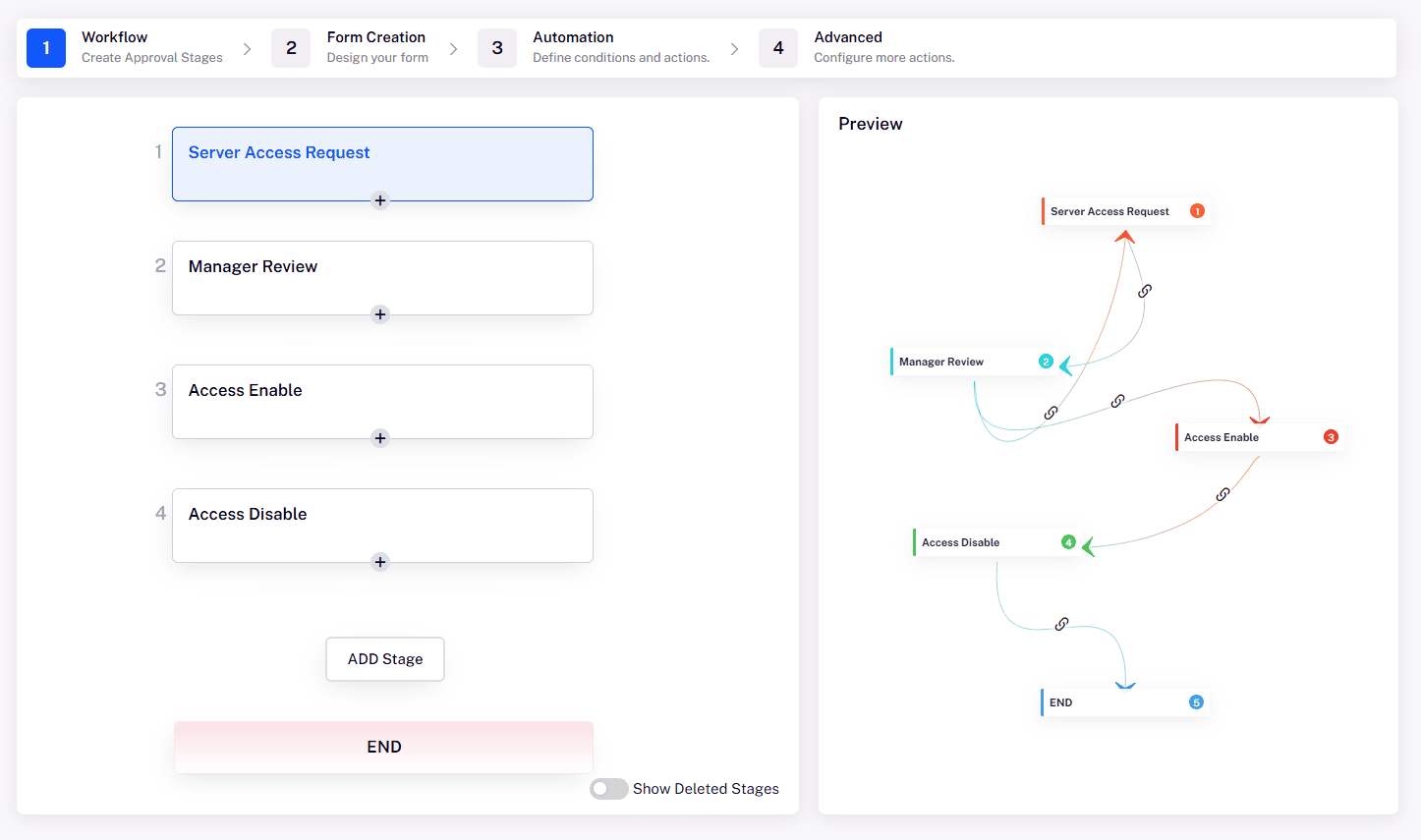The image size is (1421, 840).
Task: Click the plus icon below Manager Review
Action: 380,314
